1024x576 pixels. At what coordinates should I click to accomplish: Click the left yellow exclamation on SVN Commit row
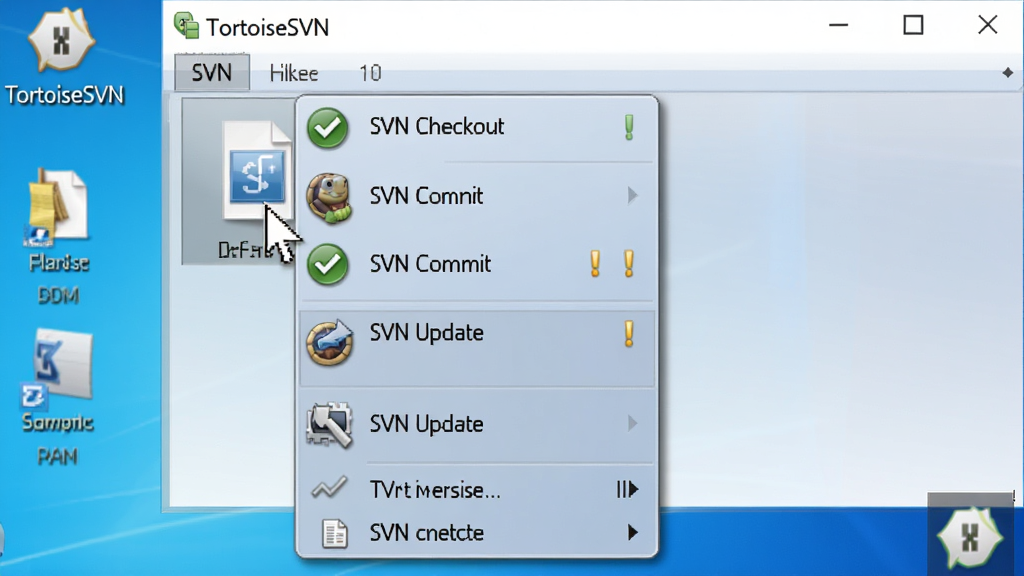pos(595,264)
